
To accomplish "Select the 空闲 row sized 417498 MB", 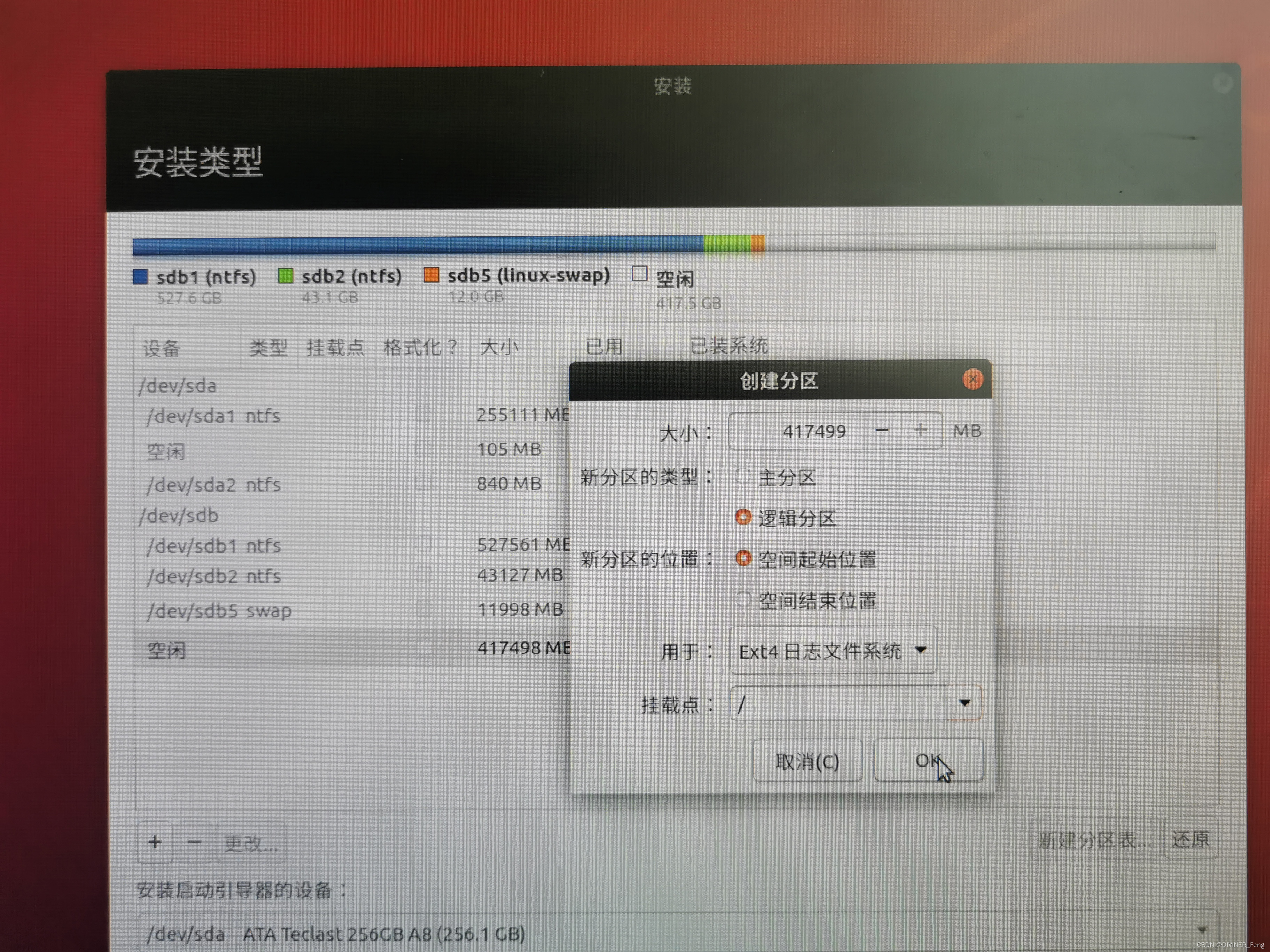I will click(353, 649).
